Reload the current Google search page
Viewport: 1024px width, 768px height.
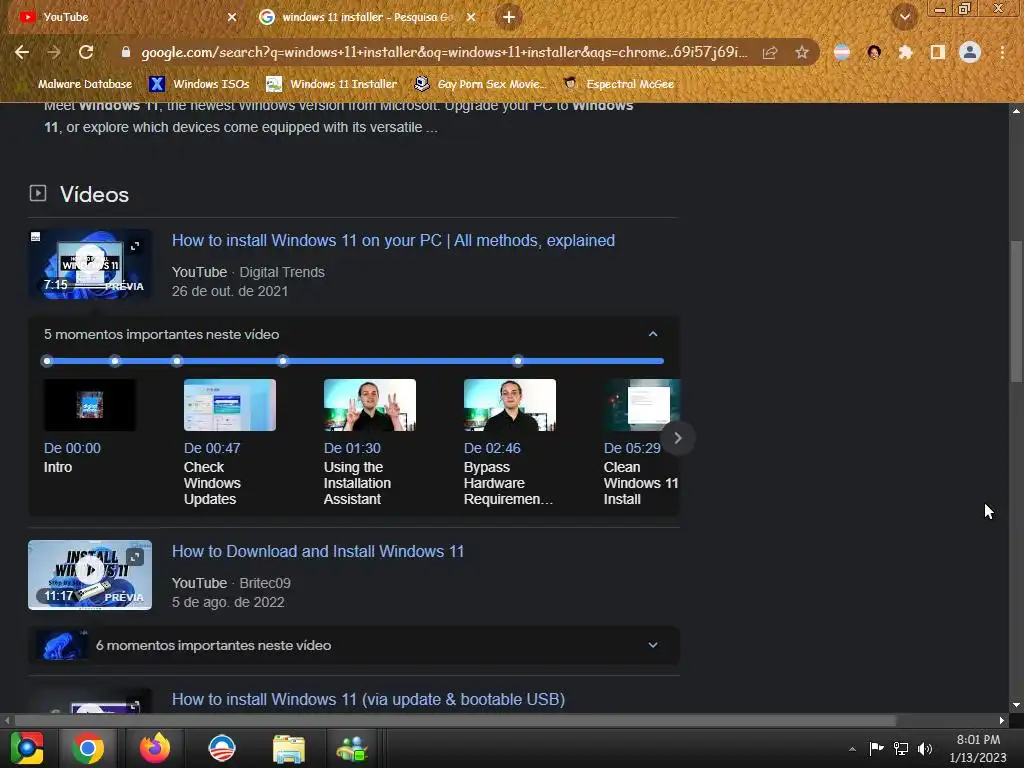86,52
